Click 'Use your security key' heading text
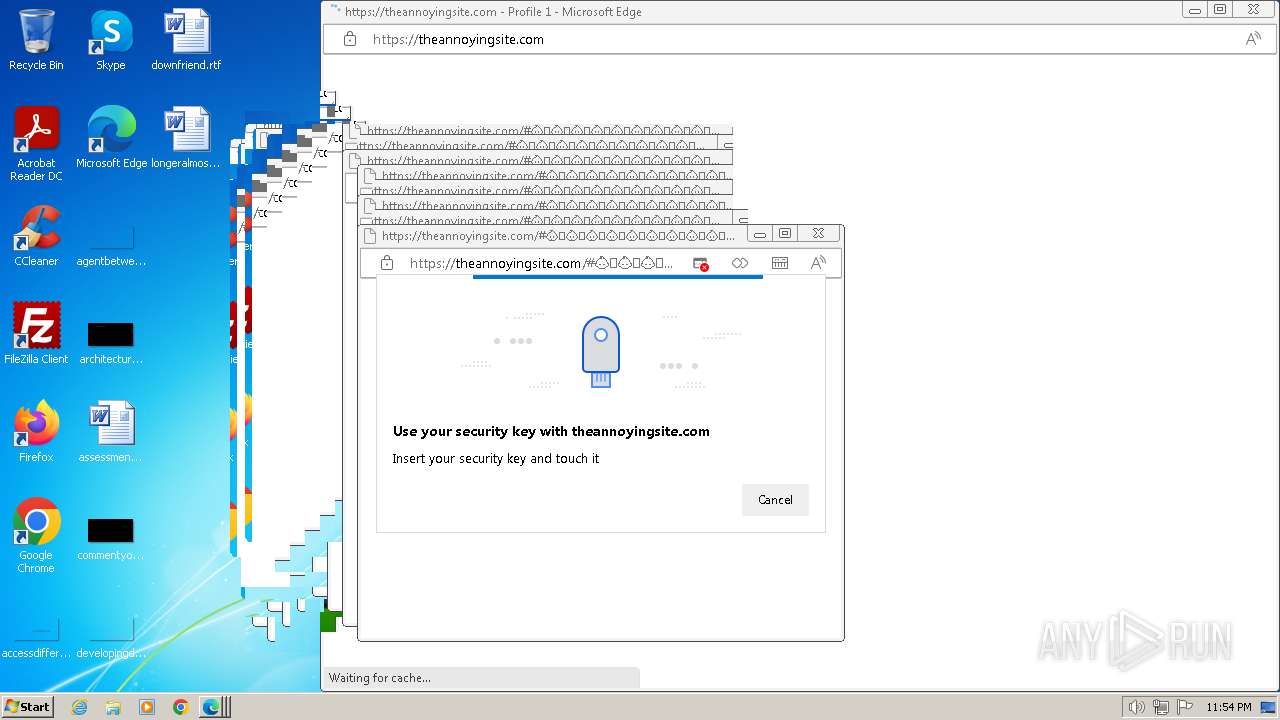Viewport: 1280px width, 720px height. pyautogui.click(x=551, y=432)
